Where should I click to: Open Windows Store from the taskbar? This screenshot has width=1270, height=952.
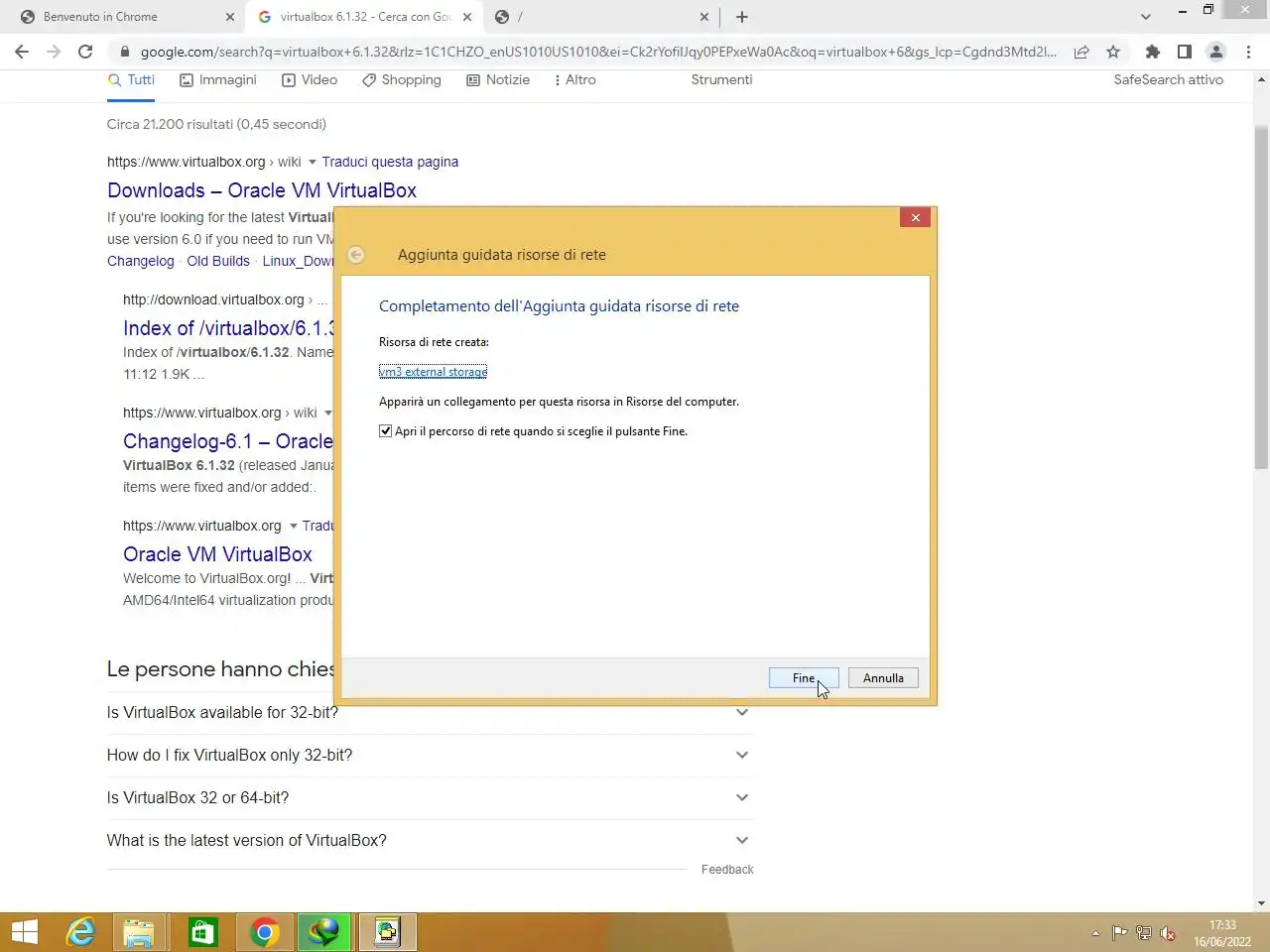(202, 932)
